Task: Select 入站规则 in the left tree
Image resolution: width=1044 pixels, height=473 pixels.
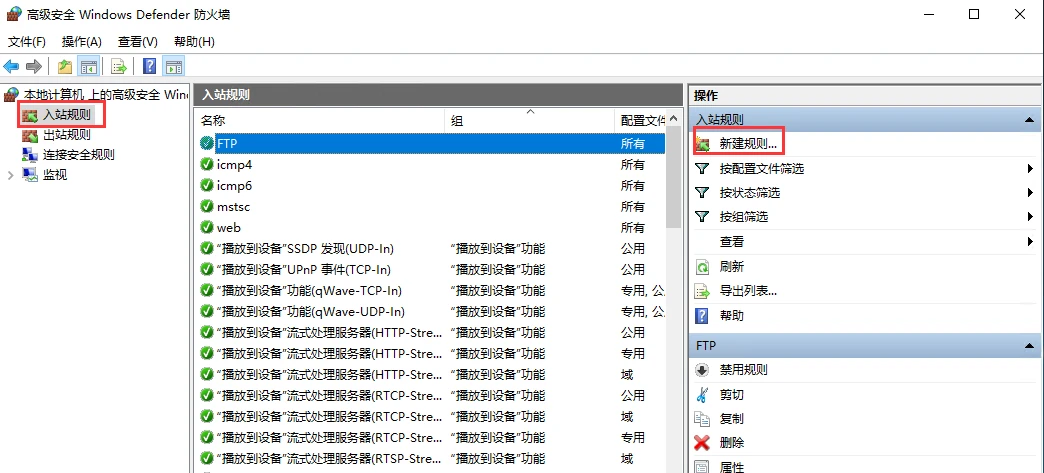Action: (x=67, y=115)
